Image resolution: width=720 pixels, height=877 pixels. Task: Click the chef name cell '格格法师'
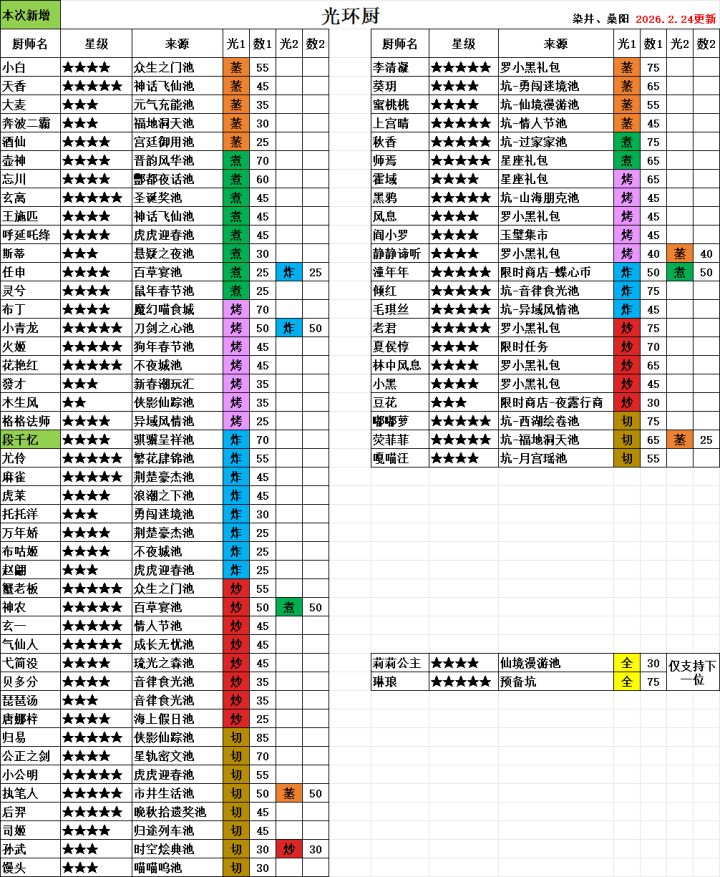coord(30,421)
